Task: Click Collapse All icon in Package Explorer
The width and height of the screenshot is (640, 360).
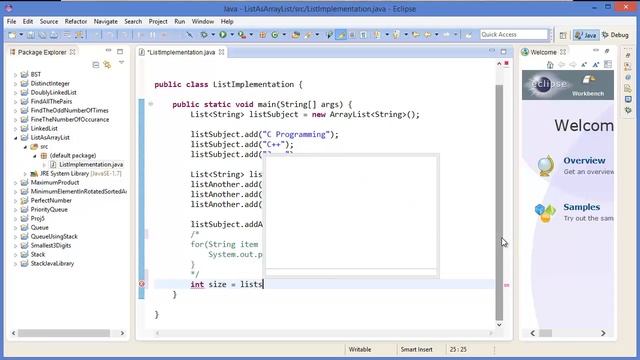Action: click(96, 65)
